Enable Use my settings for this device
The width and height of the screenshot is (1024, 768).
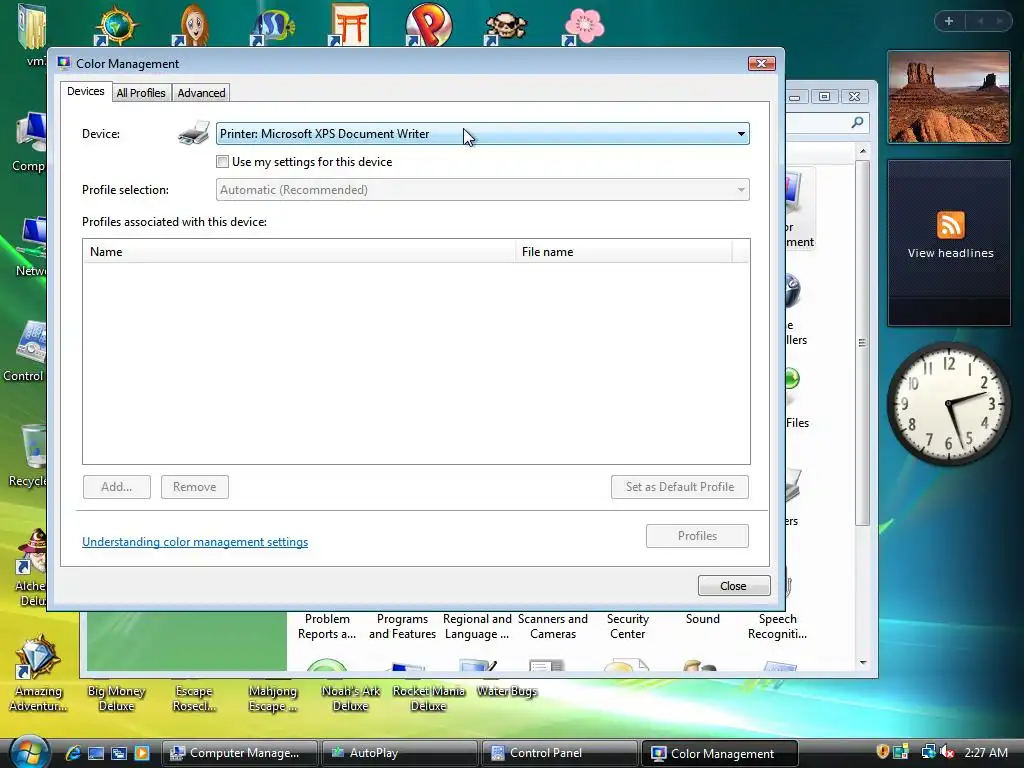tap(223, 161)
